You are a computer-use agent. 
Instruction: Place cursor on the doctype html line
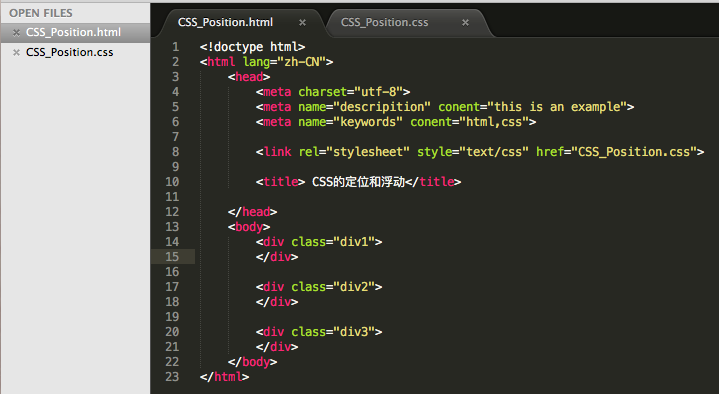253,47
